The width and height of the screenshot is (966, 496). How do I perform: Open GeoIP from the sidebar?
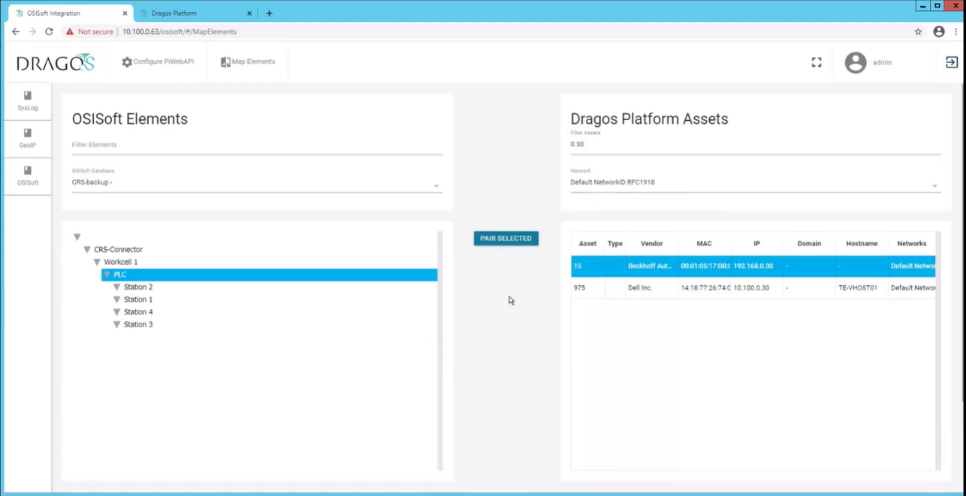coord(27,139)
